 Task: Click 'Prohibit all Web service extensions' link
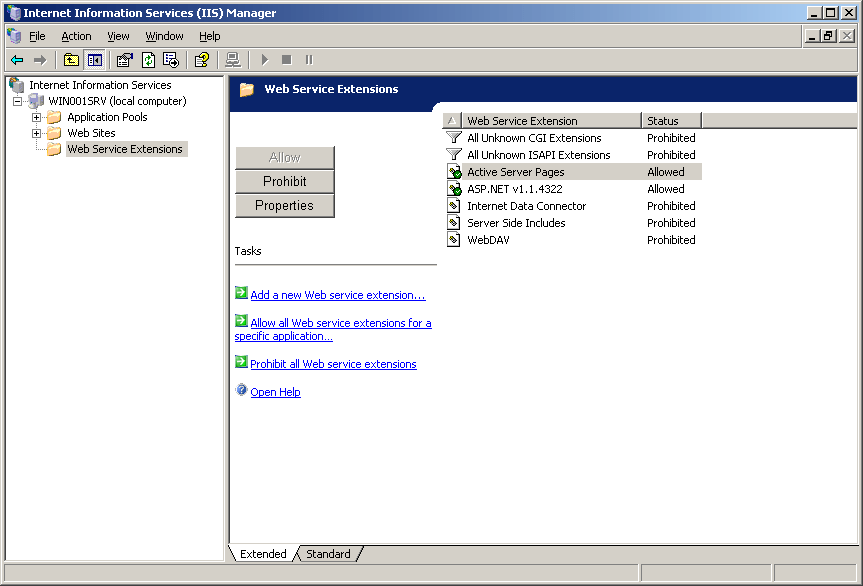[333, 364]
